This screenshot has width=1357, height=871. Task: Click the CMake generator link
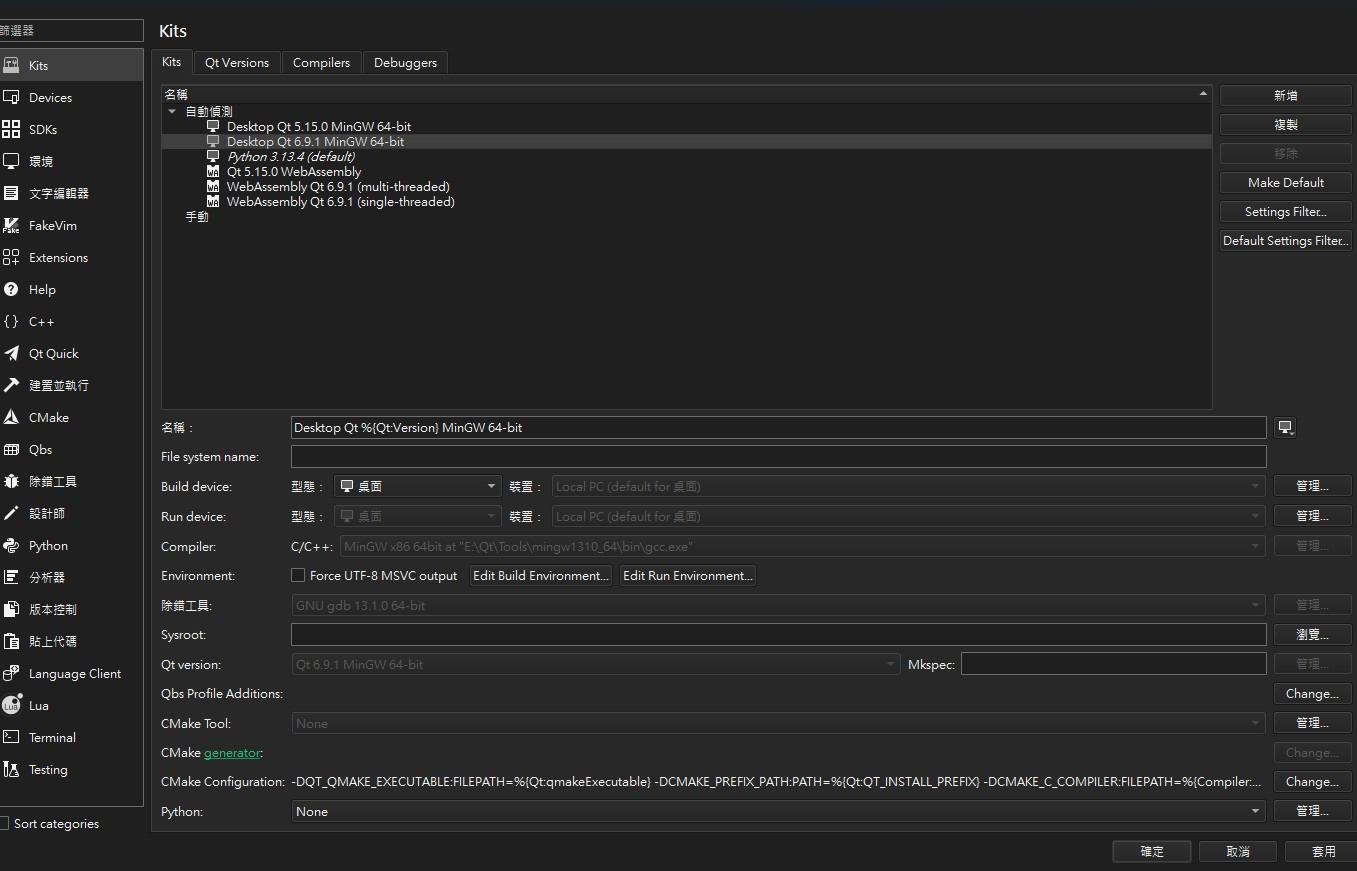(x=232, y=752)
